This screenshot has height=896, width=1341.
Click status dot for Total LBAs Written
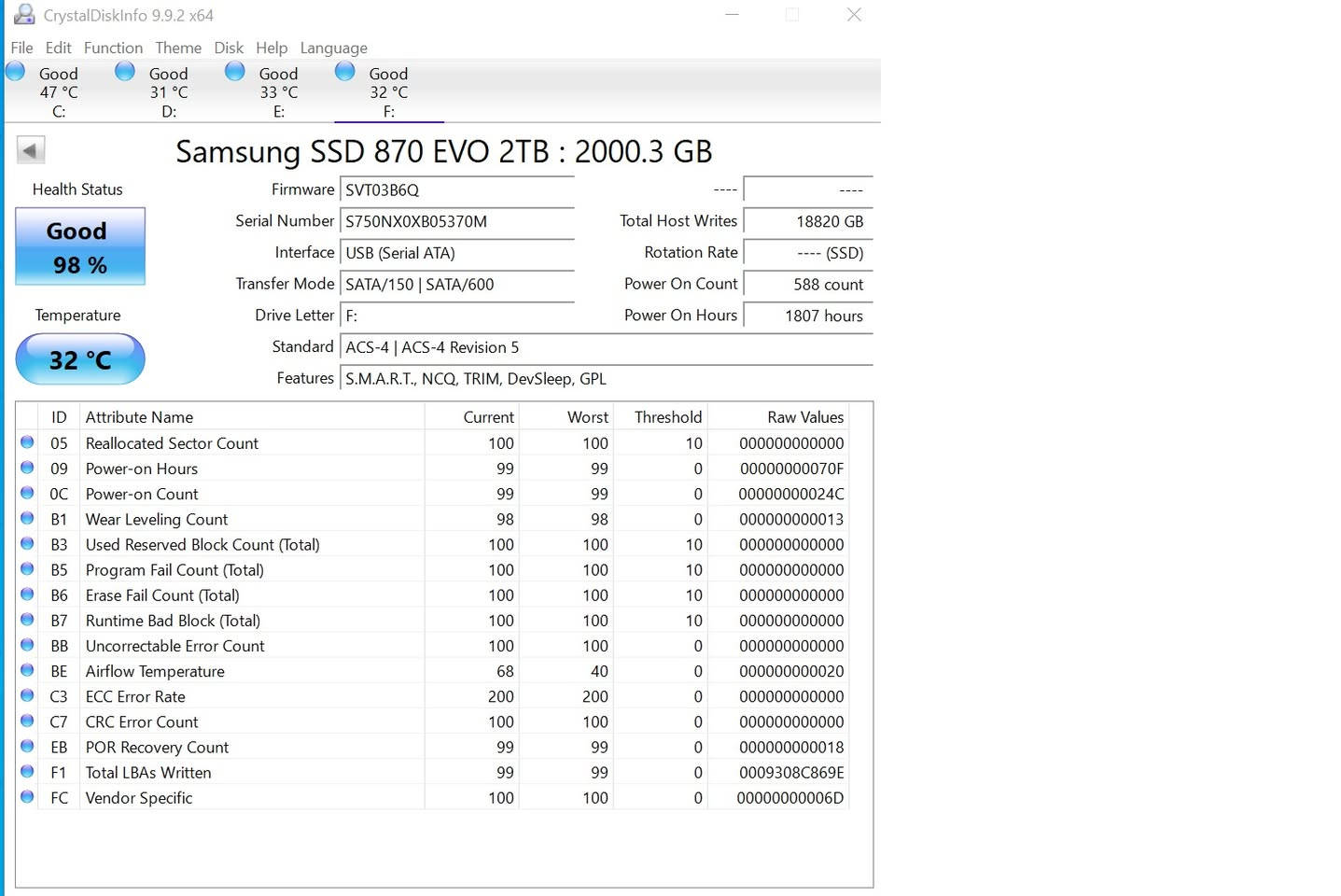27,772
